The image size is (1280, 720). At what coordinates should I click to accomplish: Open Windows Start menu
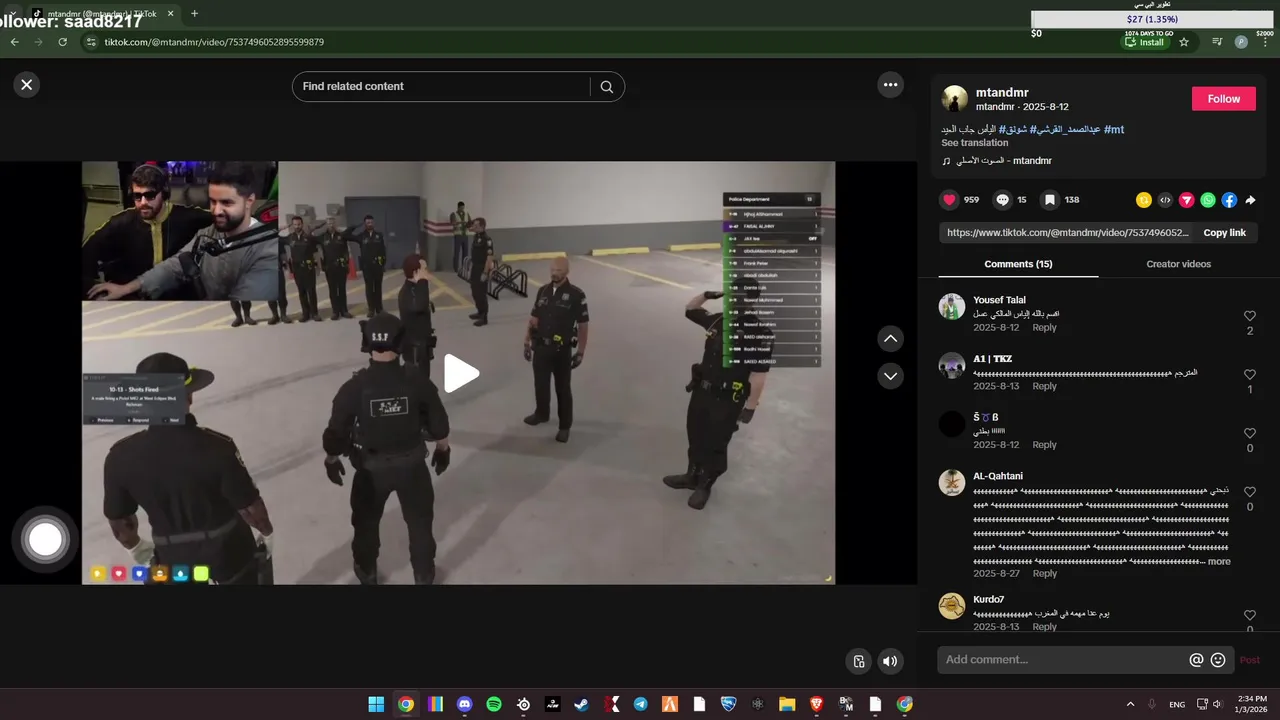point(376,704)
